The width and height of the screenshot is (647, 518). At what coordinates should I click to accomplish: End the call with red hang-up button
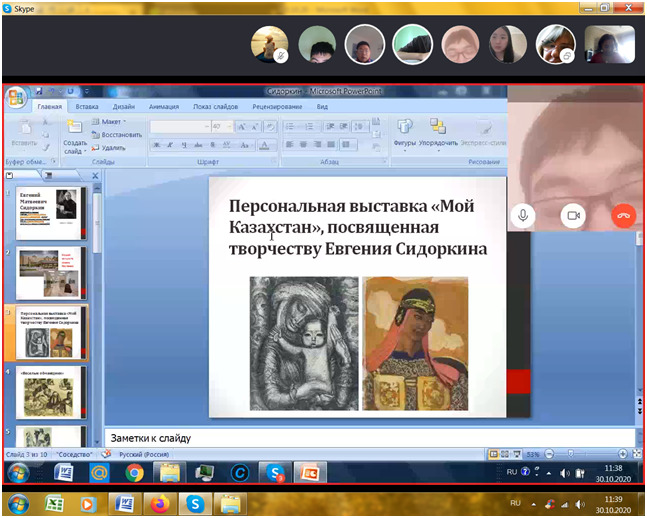pyautogui.click(x=623, y=215)
